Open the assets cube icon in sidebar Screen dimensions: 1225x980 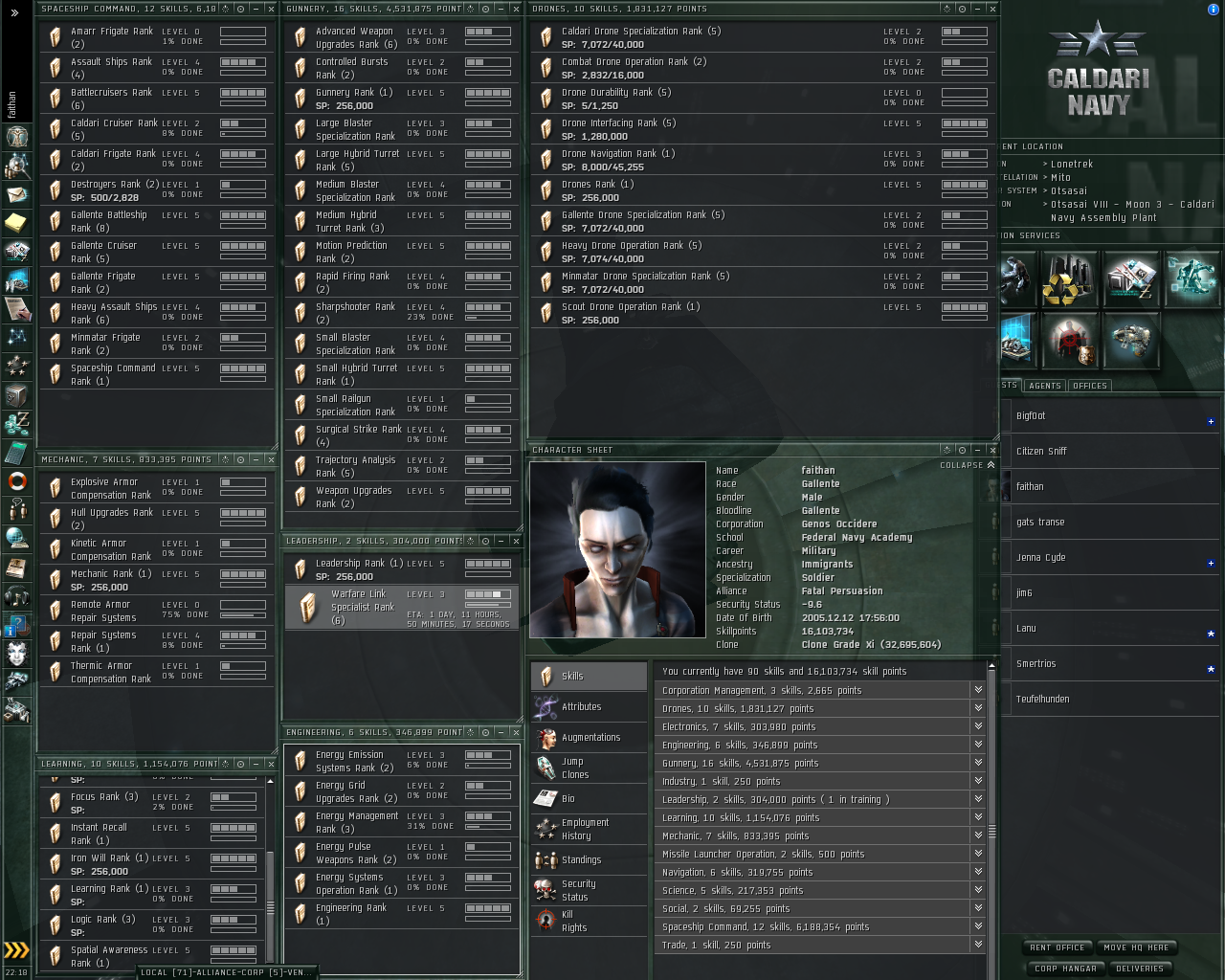17,394
